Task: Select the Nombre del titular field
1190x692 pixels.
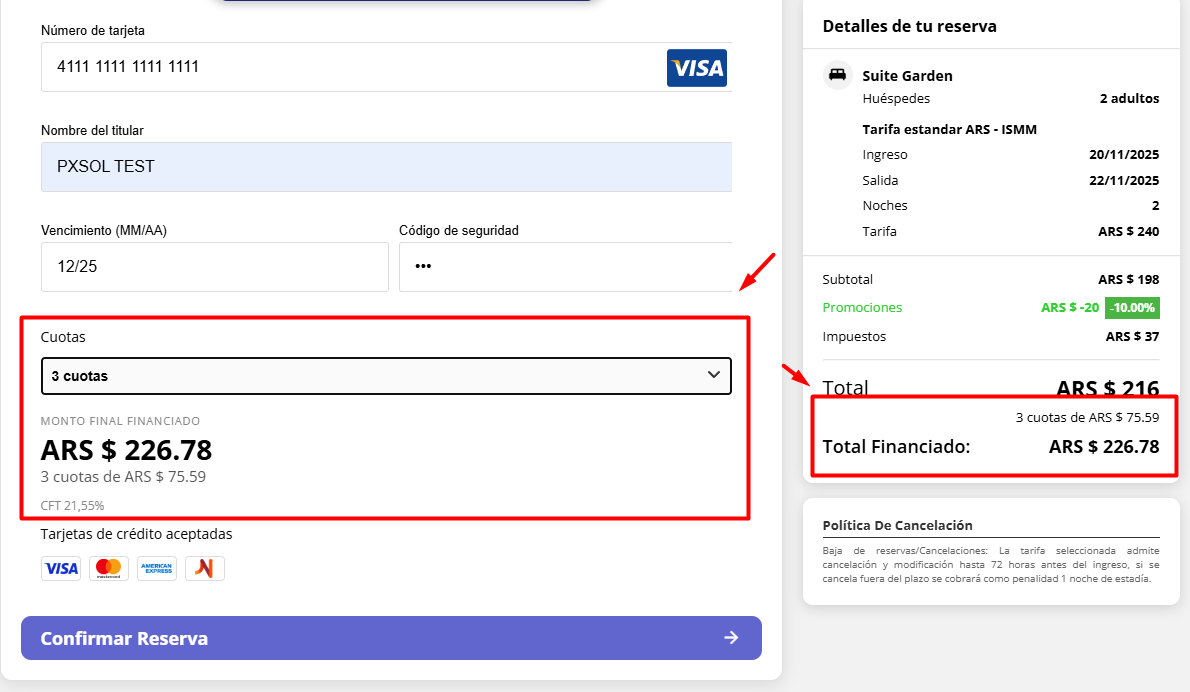Action: click(x=386, y=167)
